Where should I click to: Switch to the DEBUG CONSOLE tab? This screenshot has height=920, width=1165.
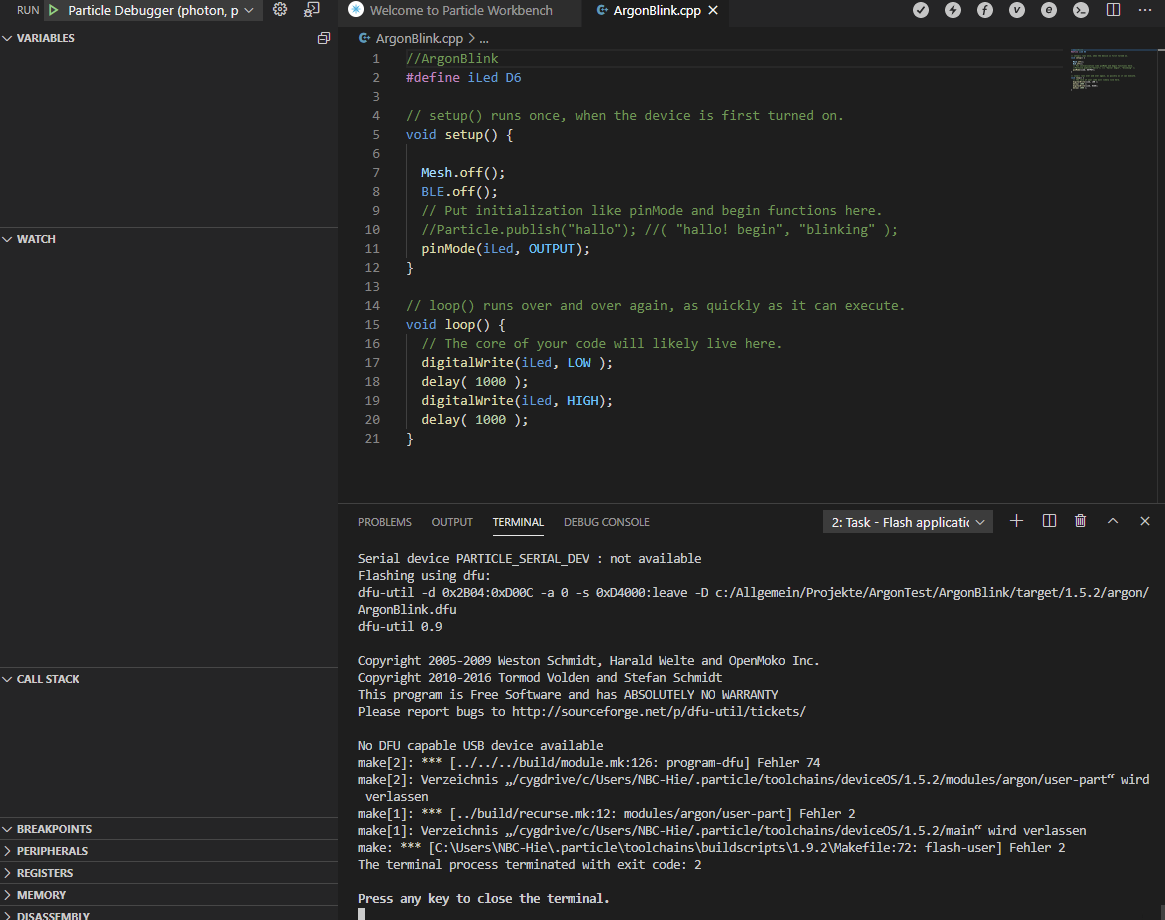606,522
